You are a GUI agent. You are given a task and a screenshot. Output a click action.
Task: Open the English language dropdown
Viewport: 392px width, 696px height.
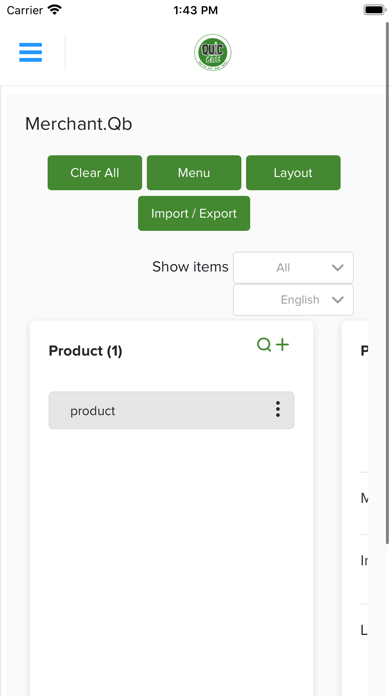point(293,300)
